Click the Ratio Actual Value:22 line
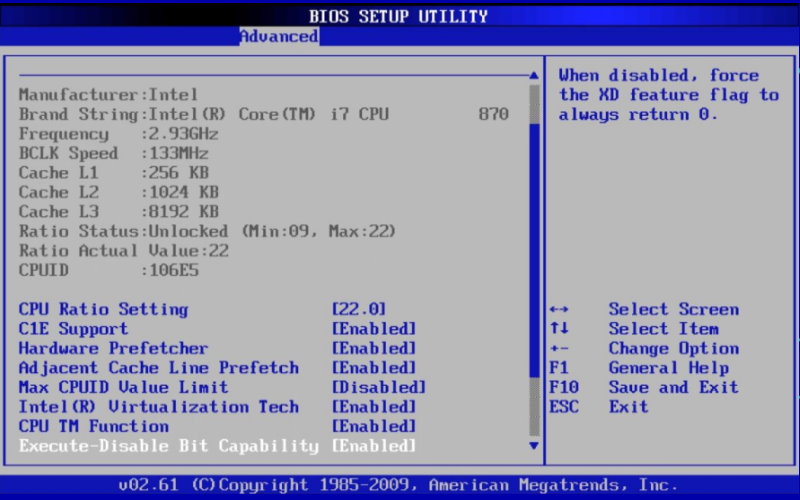The width and height of the screenshot is (800, 500). (x=123, y=251)
